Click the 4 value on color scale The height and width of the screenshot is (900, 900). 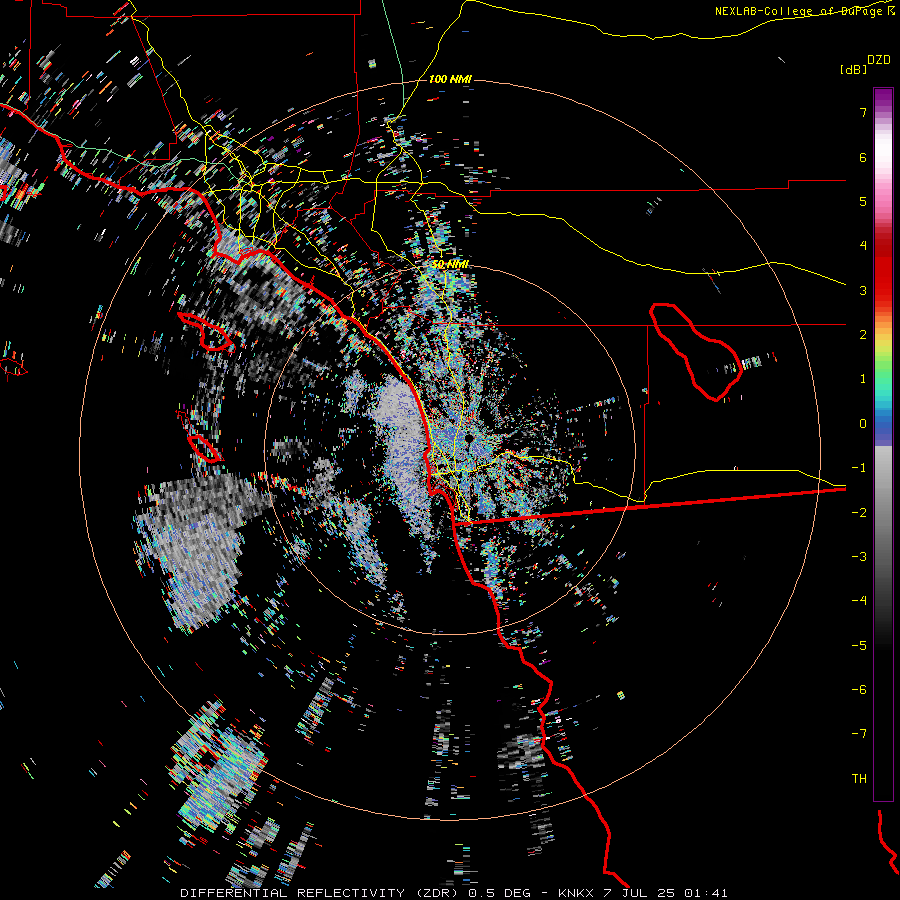pyautogui.click(x=863, y=246)
